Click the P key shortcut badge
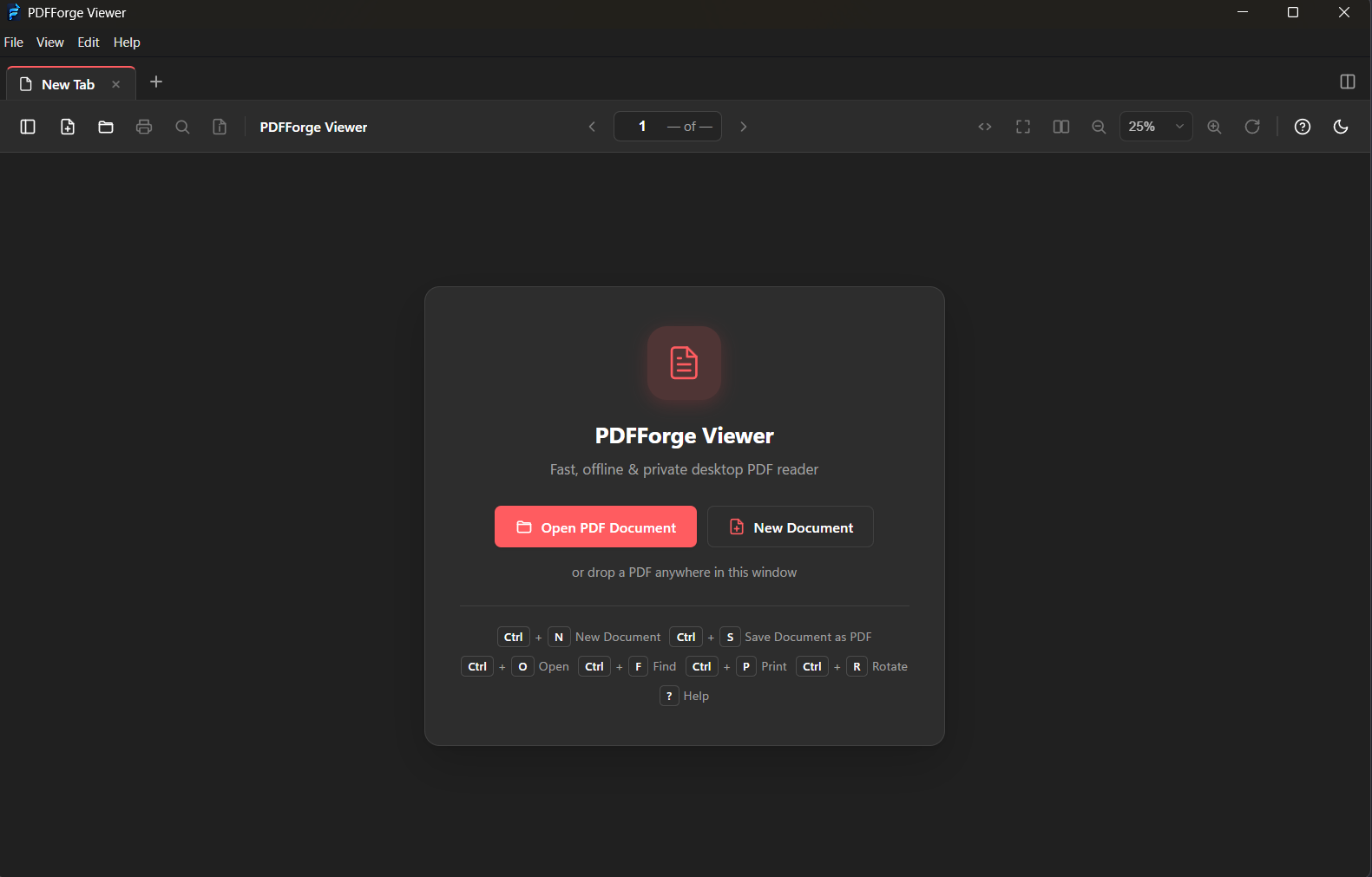The height and width of the screenshot is (877, 1372). click(746, 666)
